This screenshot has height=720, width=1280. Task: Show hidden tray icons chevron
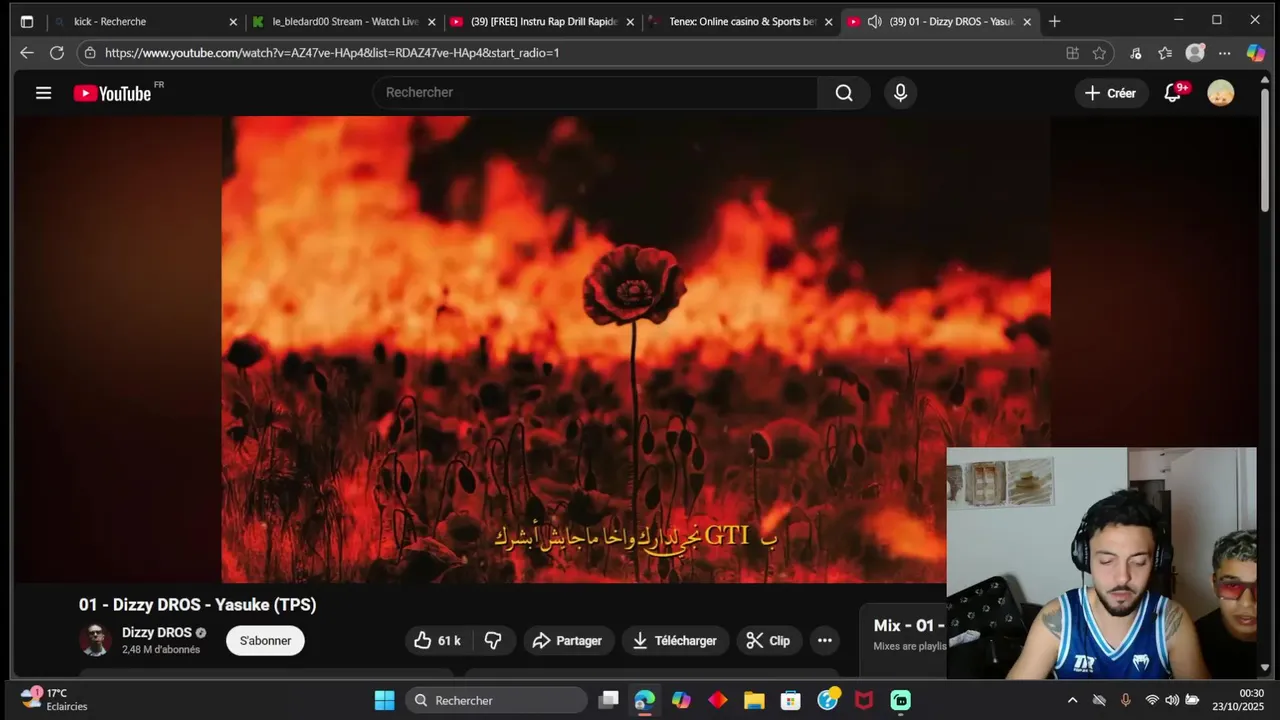(x=1073, y=700)
